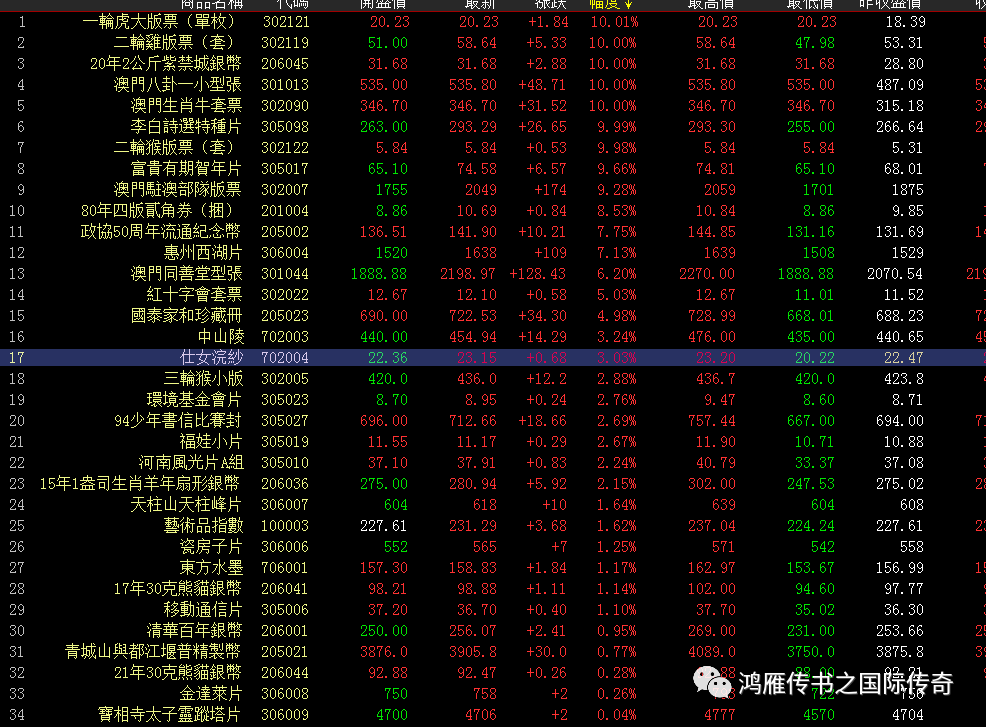The width and height of the screenshot is (986, 727).
Task: Select row 金達萊片
Action: click(x=493, y=694)
